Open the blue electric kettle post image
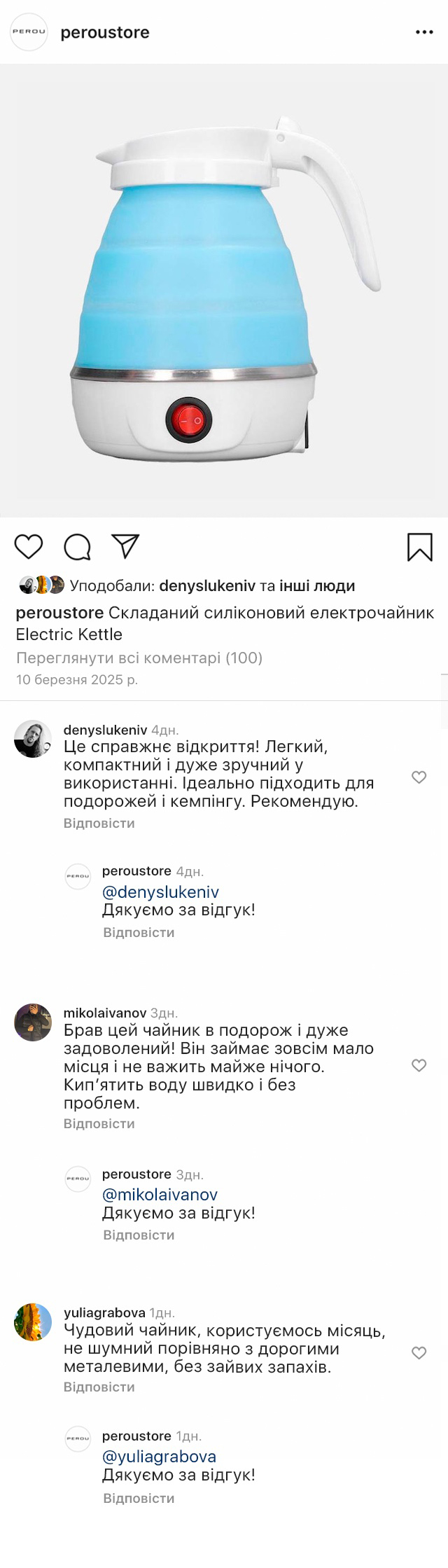The image size is (448, 1568). coord(224,291)
